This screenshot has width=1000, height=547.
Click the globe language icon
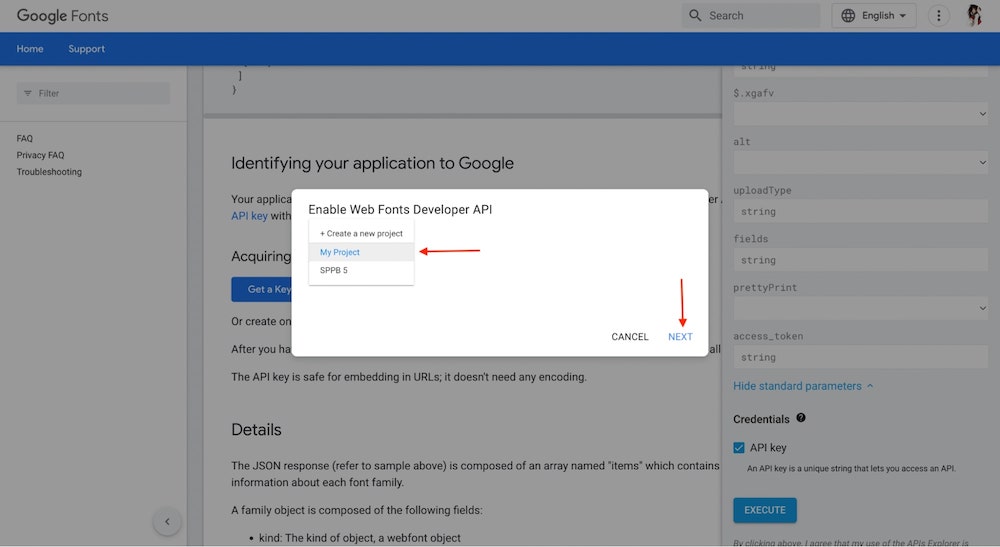[x=849, y=16]
